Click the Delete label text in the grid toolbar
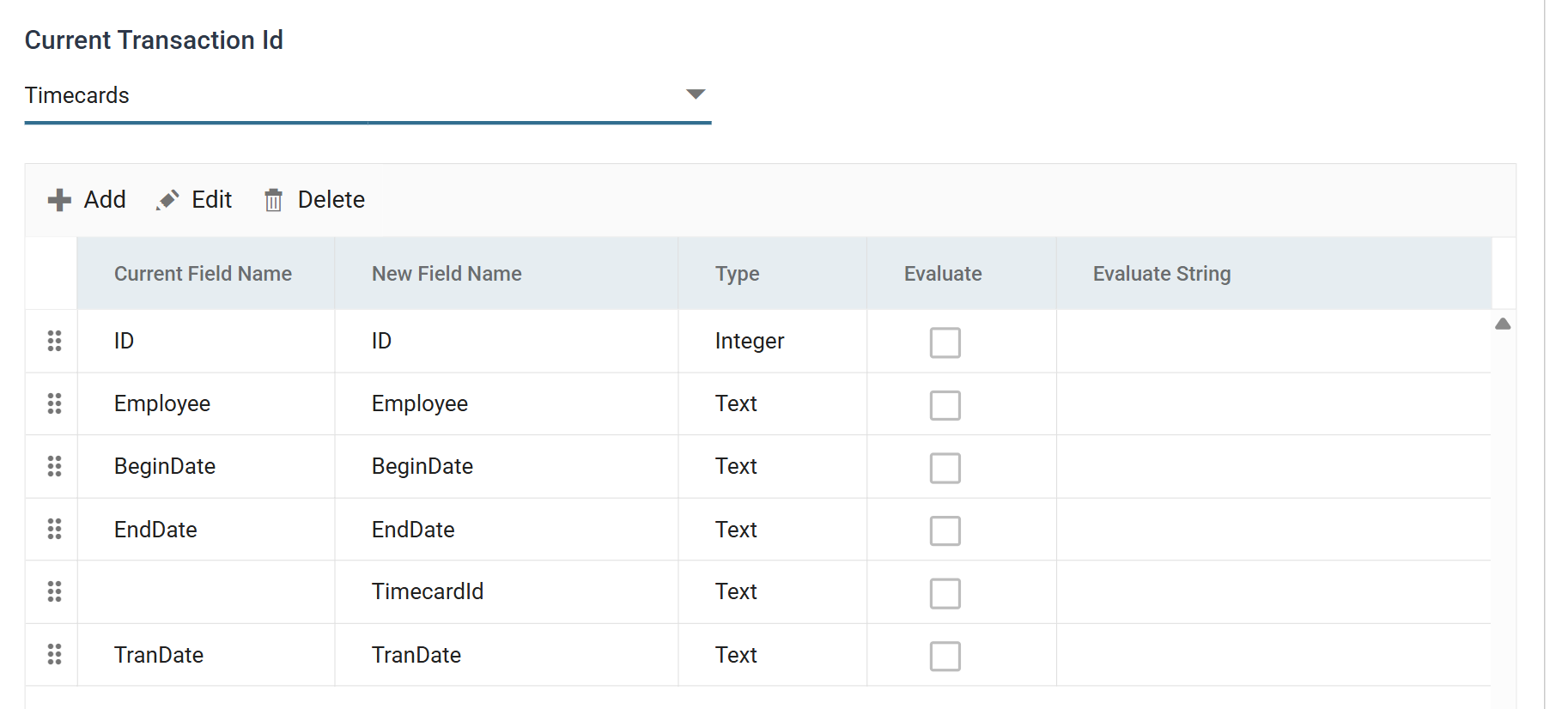1568x709 pixels. click(x=331, y=200)
